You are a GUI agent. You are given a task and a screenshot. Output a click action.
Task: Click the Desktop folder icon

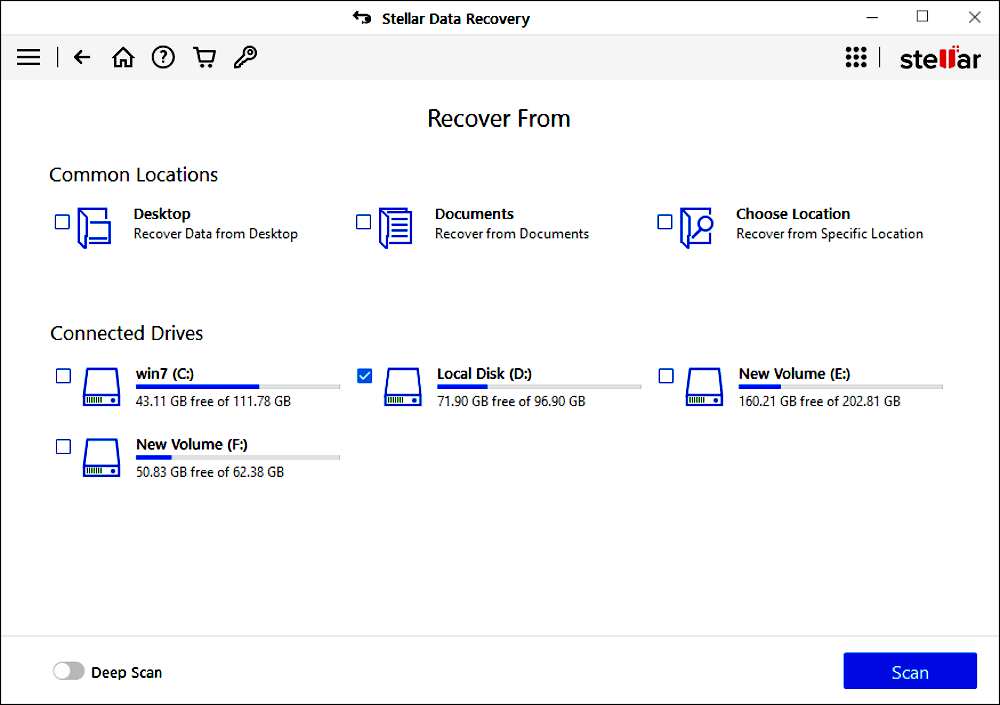(95, 228)
